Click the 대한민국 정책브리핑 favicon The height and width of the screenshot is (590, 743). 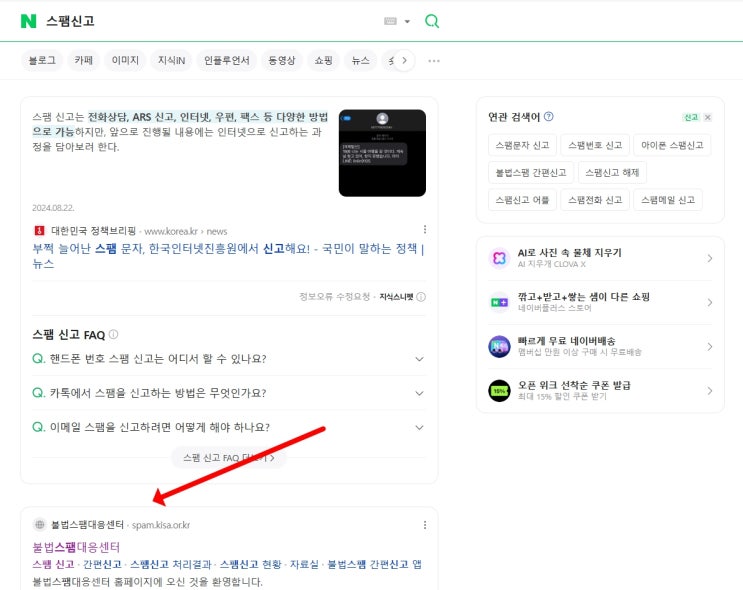(39, 231)
